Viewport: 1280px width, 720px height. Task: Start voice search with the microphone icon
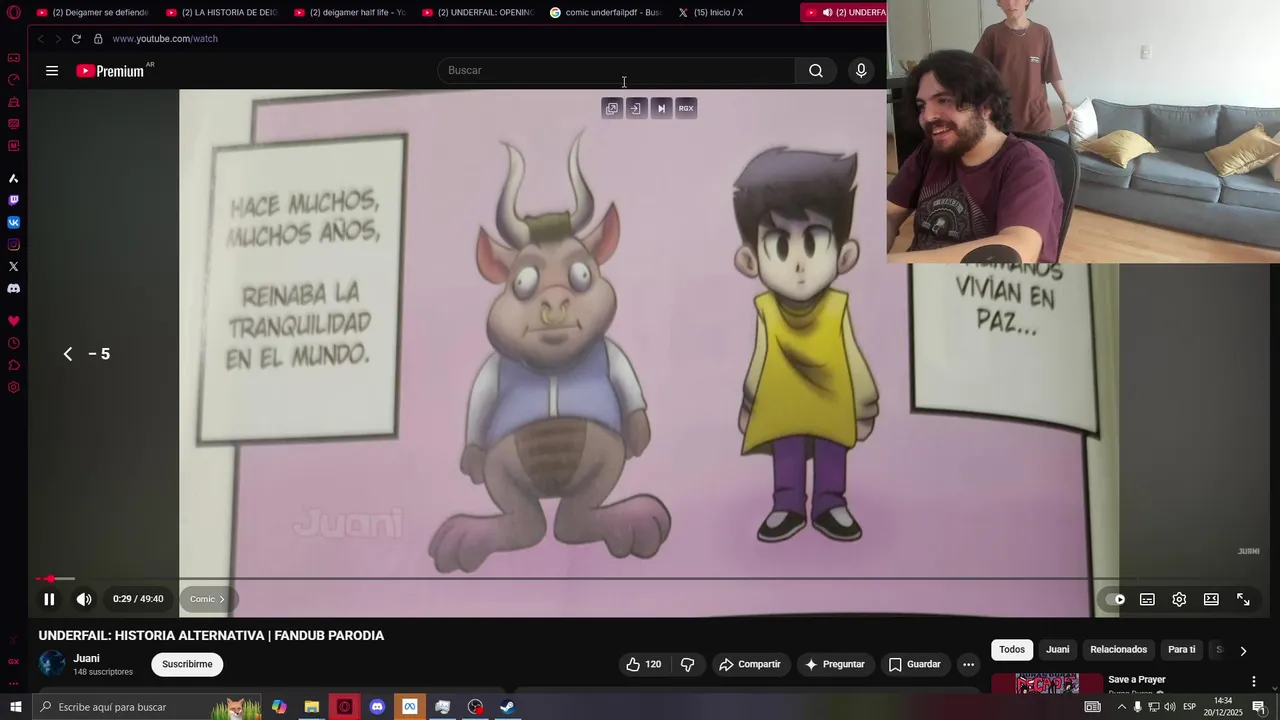[x=861, y=71]
